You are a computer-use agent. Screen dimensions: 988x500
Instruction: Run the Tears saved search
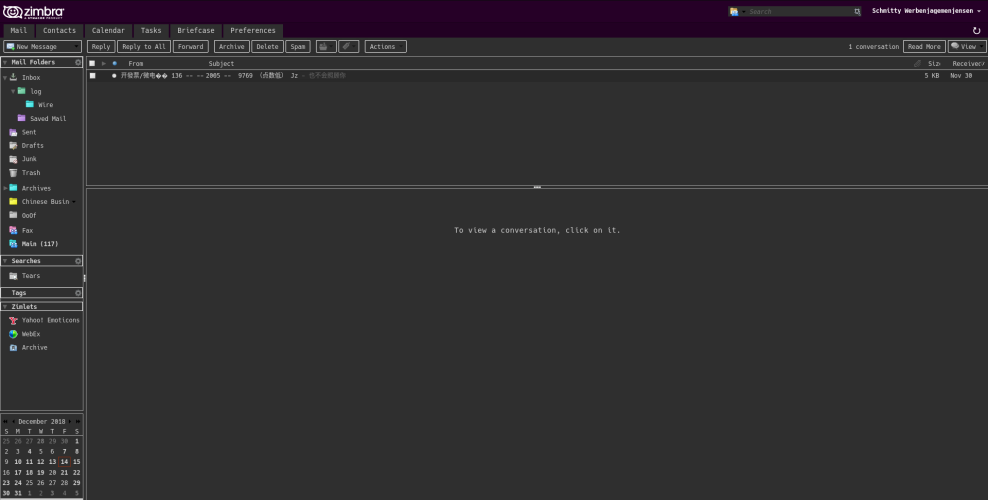click(30, 276)
